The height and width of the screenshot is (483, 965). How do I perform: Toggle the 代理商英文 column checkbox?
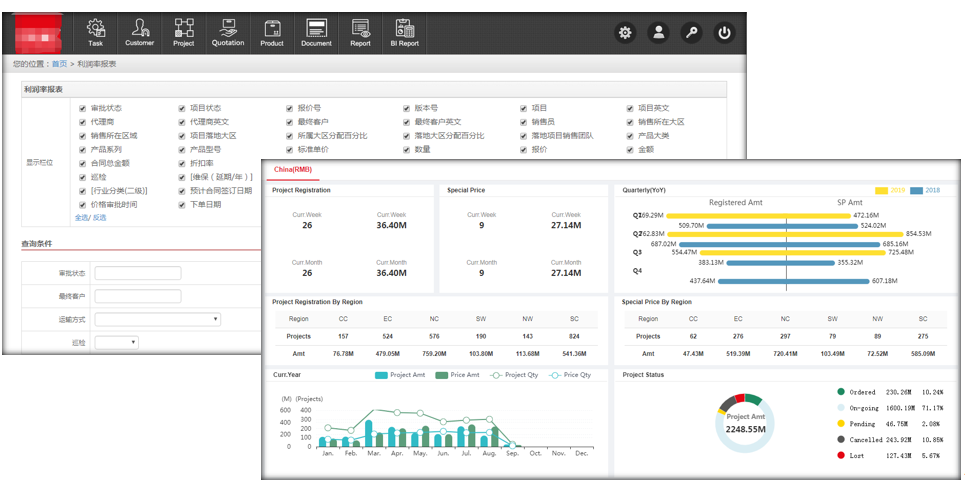182,122
